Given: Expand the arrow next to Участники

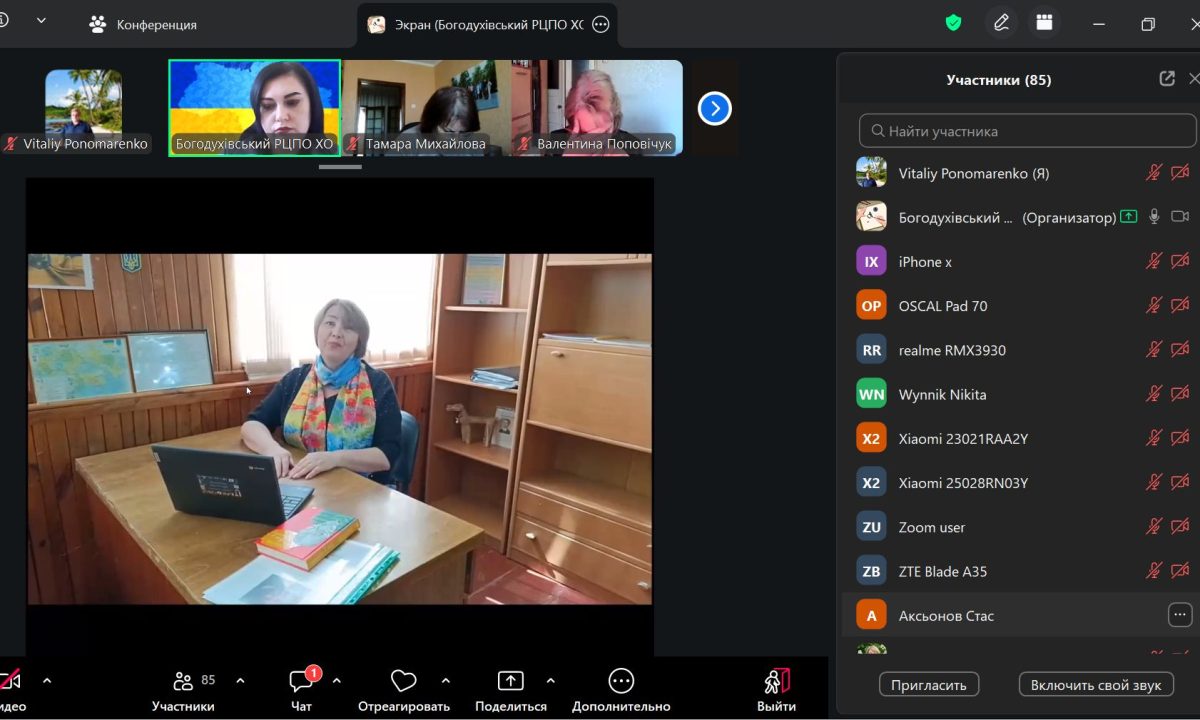Looking at the screenshot, I should point(240,681).
